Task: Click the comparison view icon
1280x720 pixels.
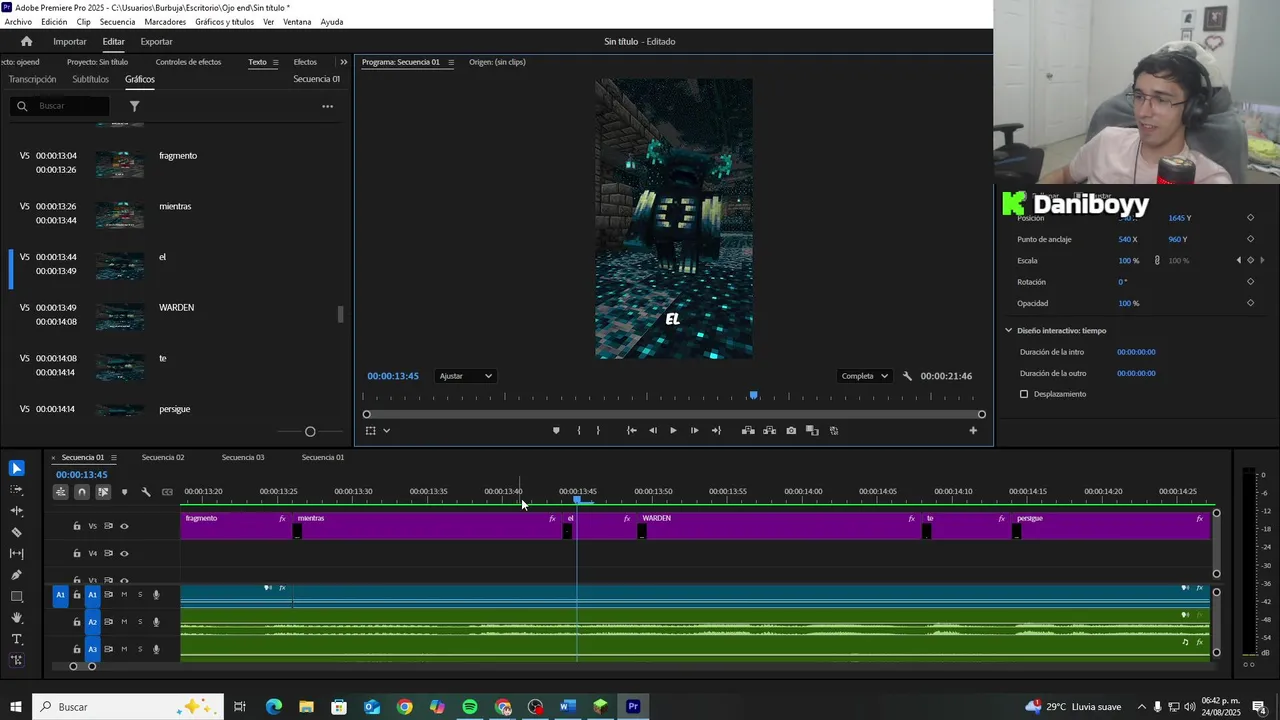Action: click(x=812, y=431)
